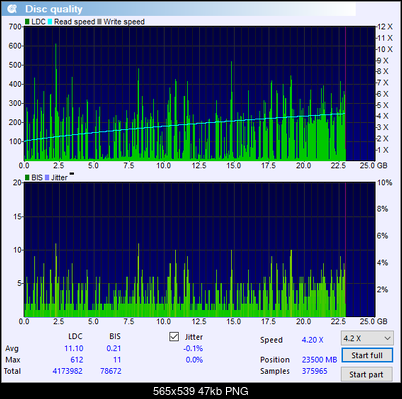Click the Start full button
This screenshot has width=402, height=399.
367,355
